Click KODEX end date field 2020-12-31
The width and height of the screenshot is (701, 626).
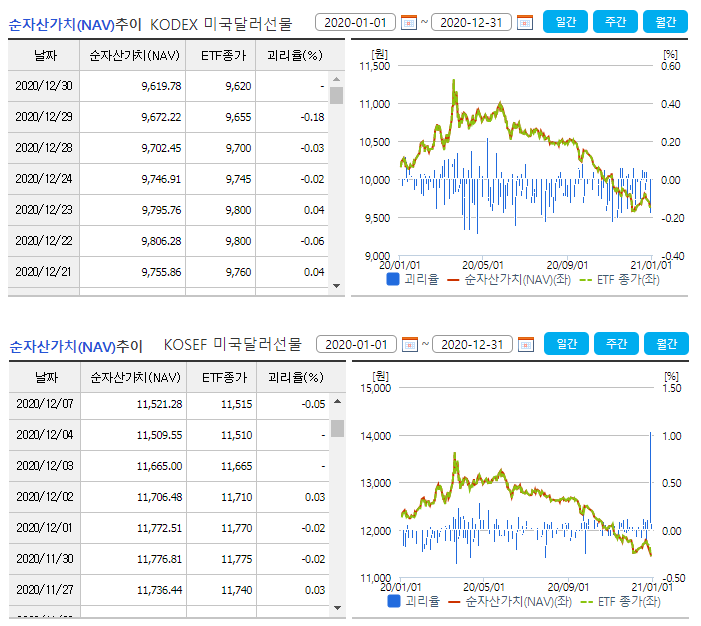pyautogui.click(x=471, y=22)
